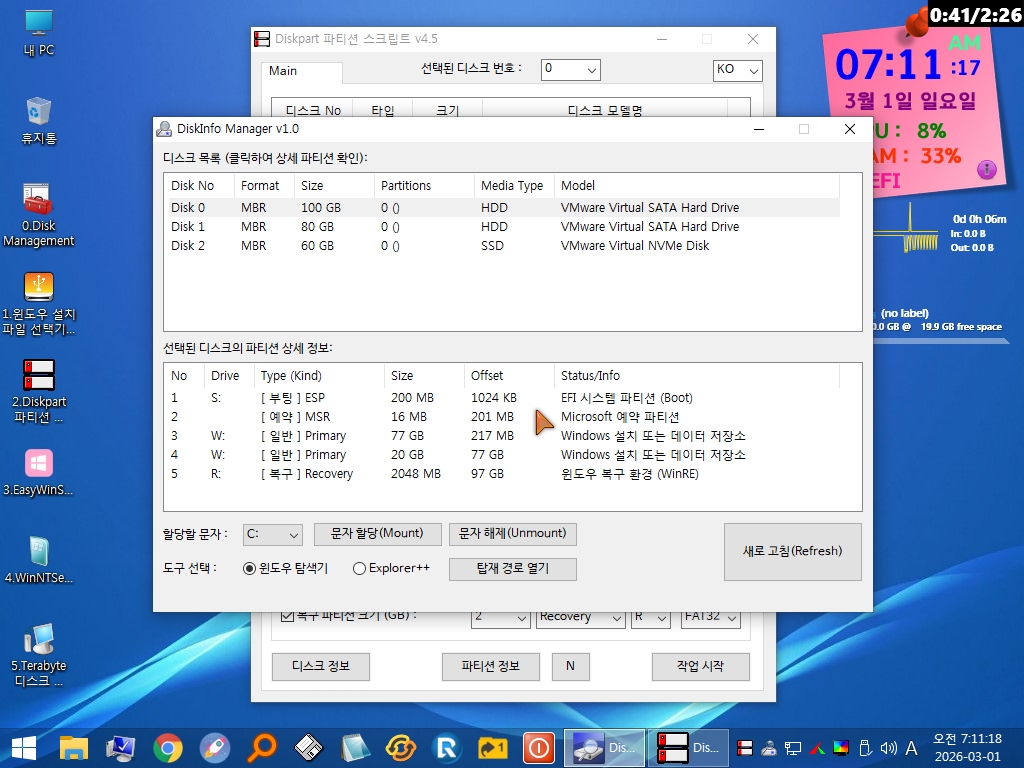The height and width of the screenshot is (768, 1024).
Task: Toggle 복구 파티션 크기 checkbox in Diskpart window
Action: pos(287,616)
